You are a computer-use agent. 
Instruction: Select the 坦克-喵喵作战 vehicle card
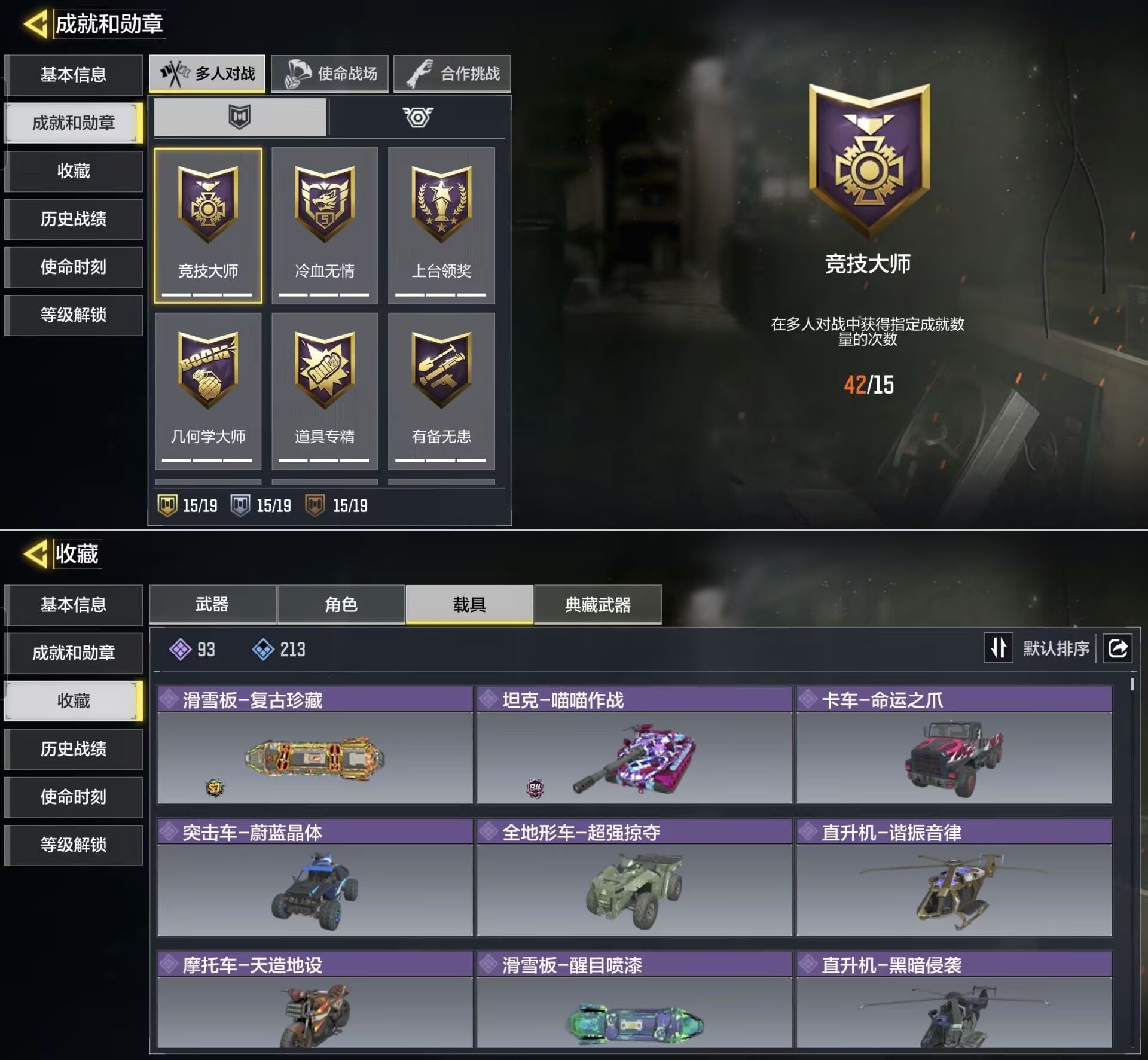(x=634, y=745)
